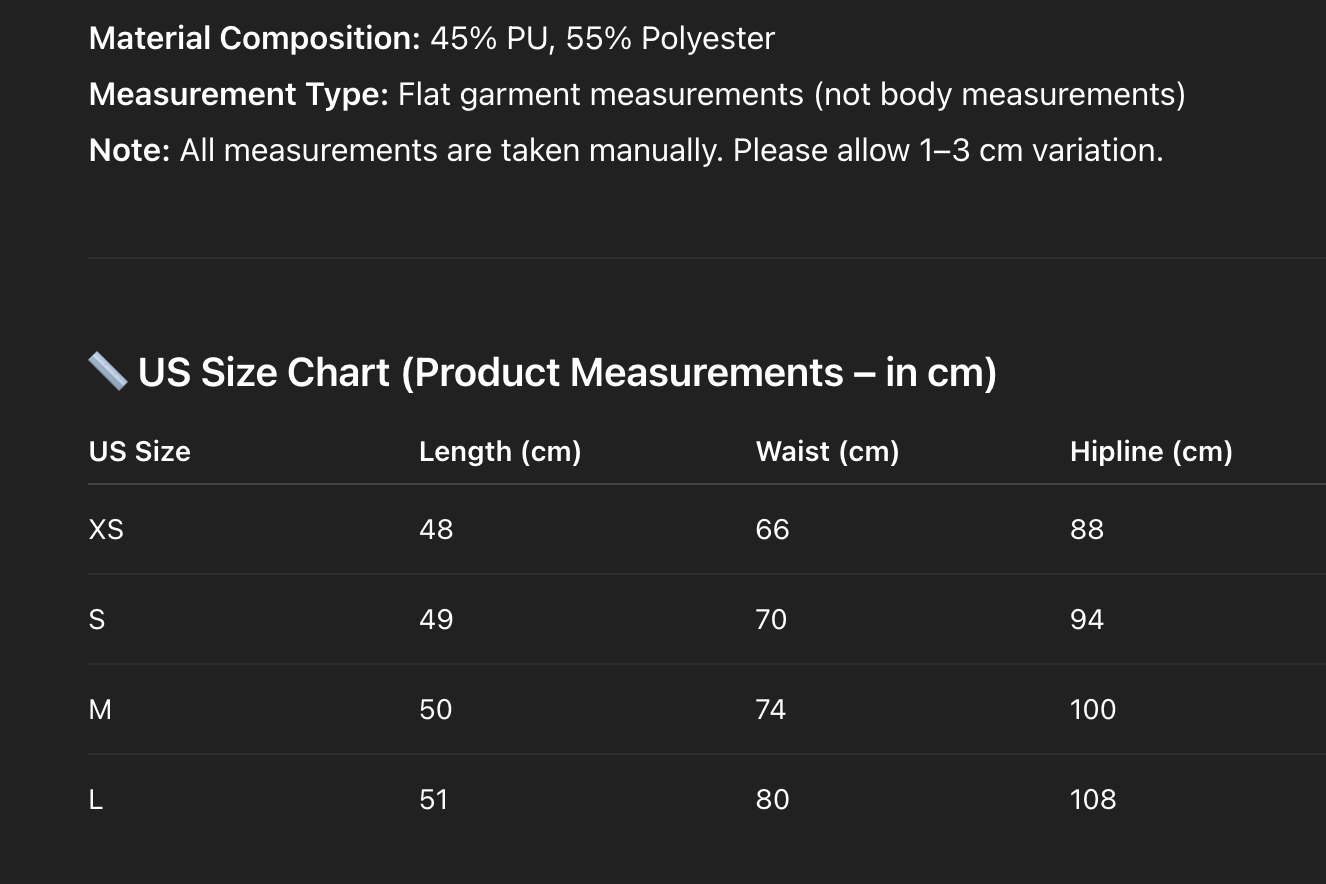This screenshot has height=884, width=1326.
Task: Select the M hipline value 100
Action: click(x=1093, y=710)
